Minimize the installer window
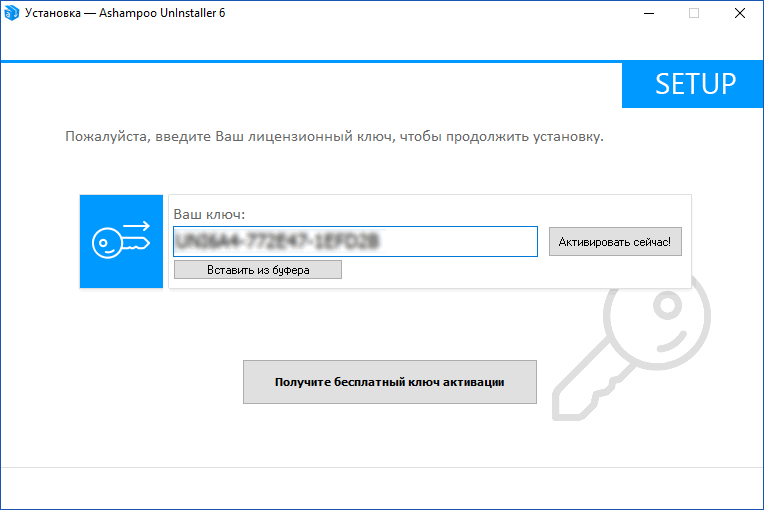This screenshot has height=510, width=764. coord(649,13)
